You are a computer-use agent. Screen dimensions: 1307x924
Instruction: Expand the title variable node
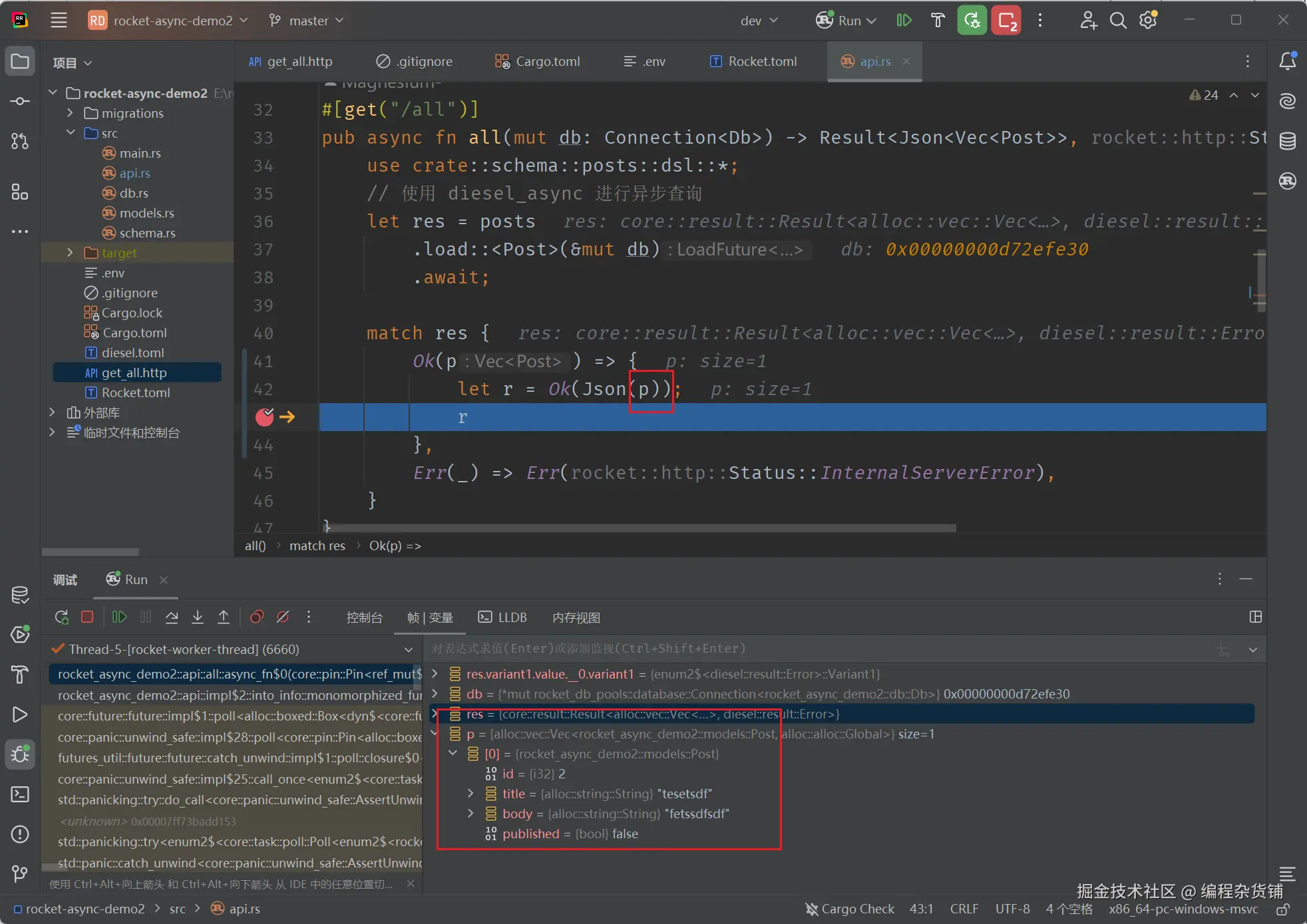[x=470, y=794]
